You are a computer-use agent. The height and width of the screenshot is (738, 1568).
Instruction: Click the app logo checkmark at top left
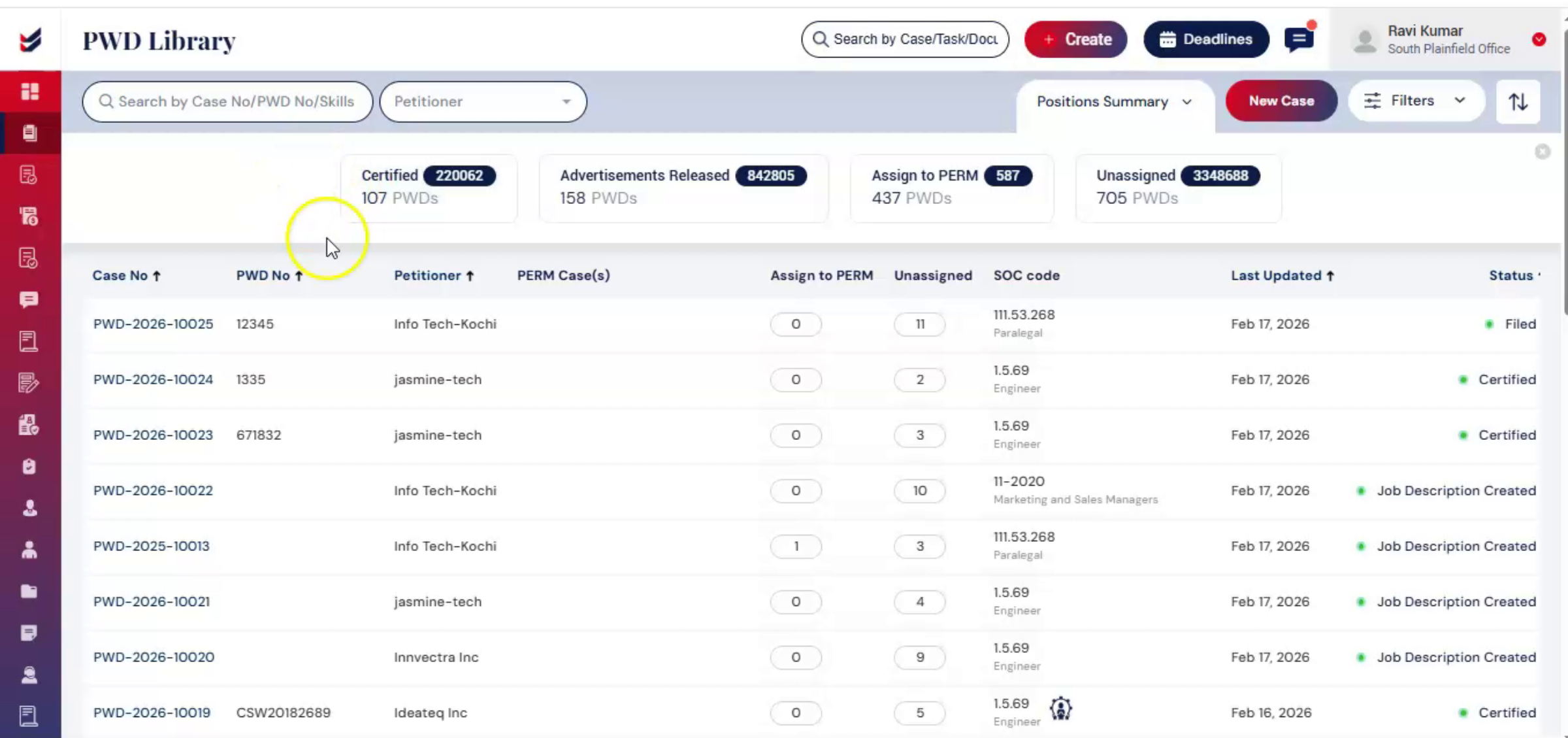(x=31, y=40)
